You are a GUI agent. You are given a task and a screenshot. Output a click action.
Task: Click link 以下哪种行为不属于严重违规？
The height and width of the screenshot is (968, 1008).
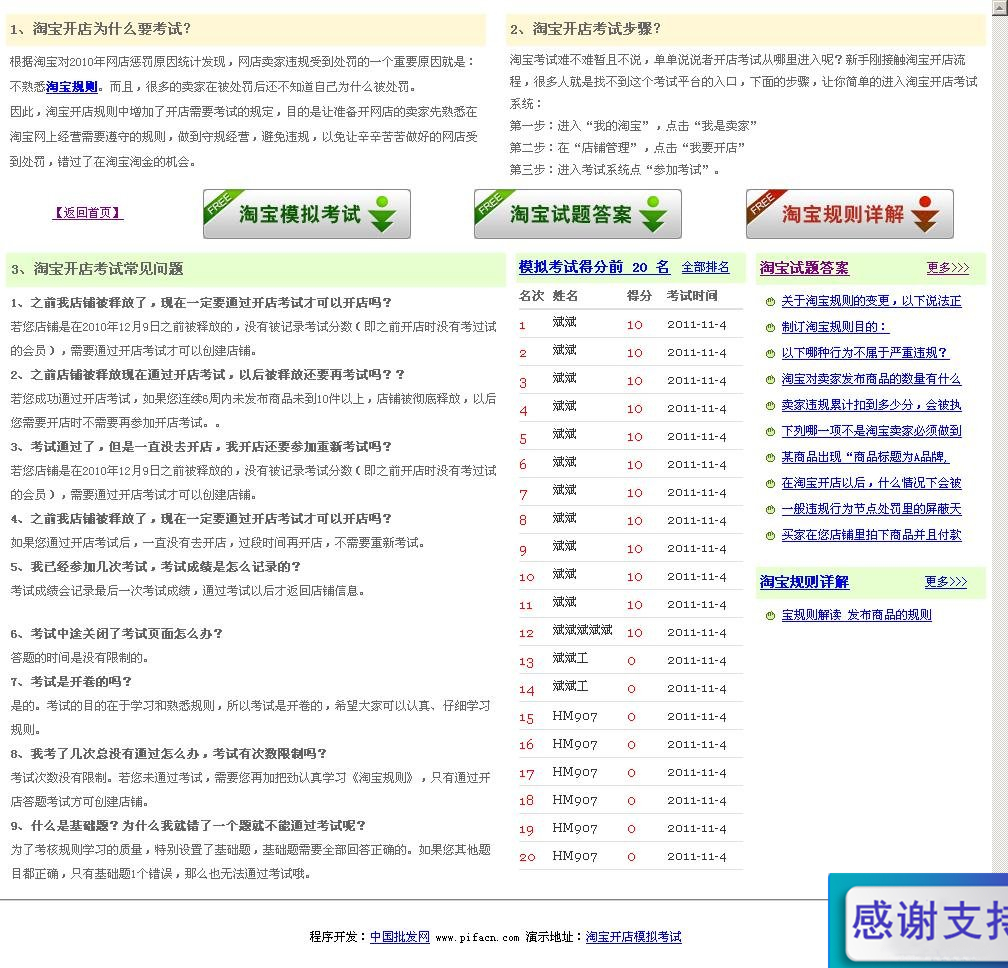pyautogui.click(x=865, y=353)
